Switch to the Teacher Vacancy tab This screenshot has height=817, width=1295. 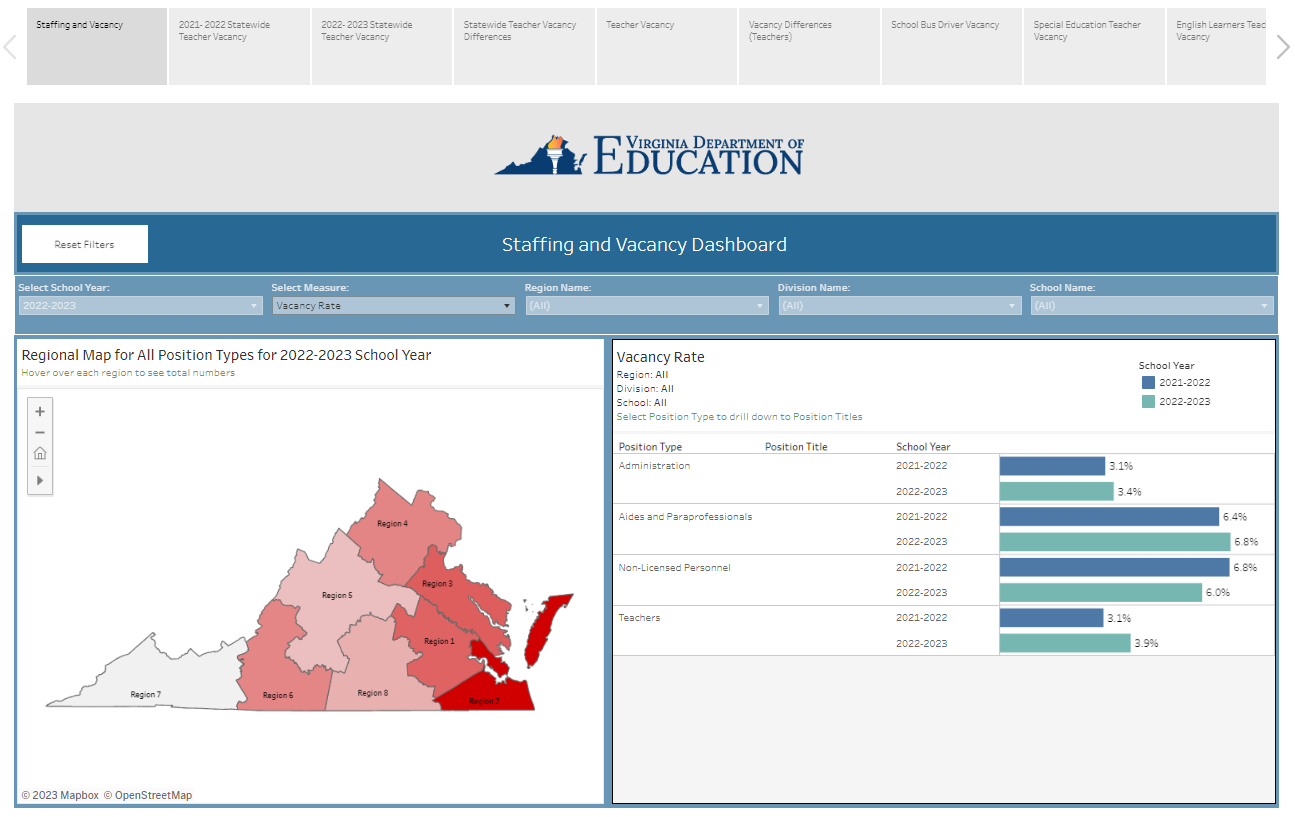[666, 46]
